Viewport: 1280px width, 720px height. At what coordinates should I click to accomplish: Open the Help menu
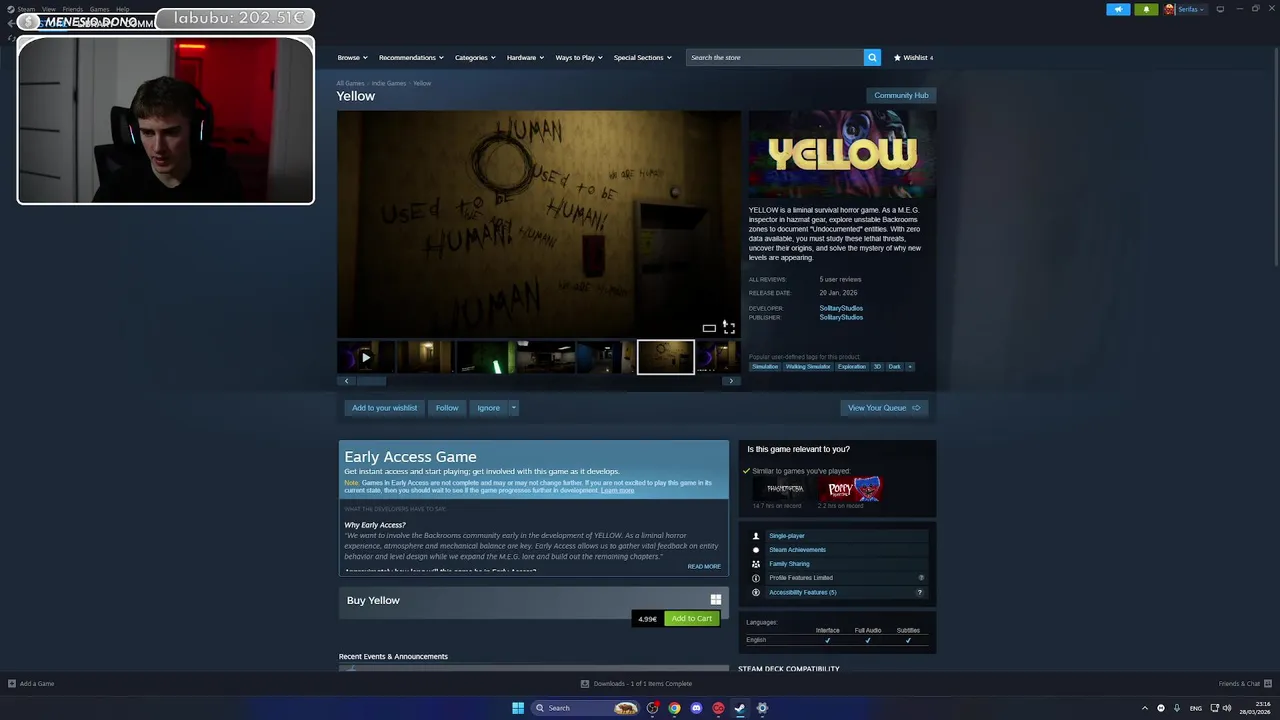click(x=122, y=9)
